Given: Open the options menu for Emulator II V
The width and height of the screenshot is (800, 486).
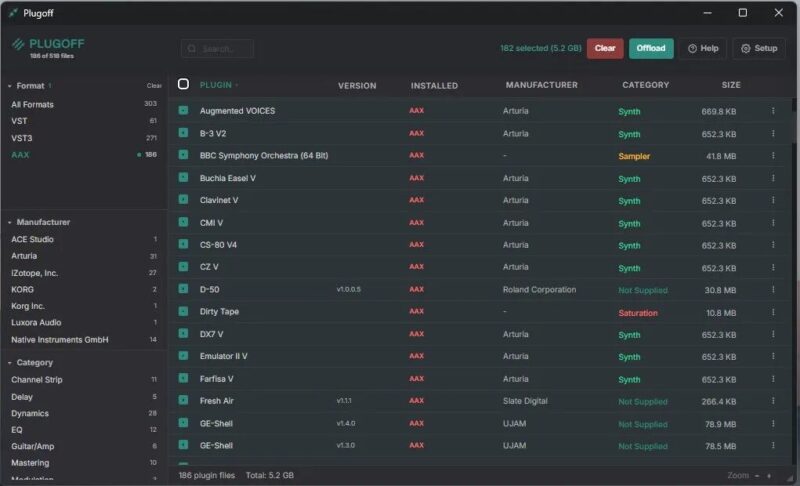Looking at the screenshot, I should (x=773, y=356).
